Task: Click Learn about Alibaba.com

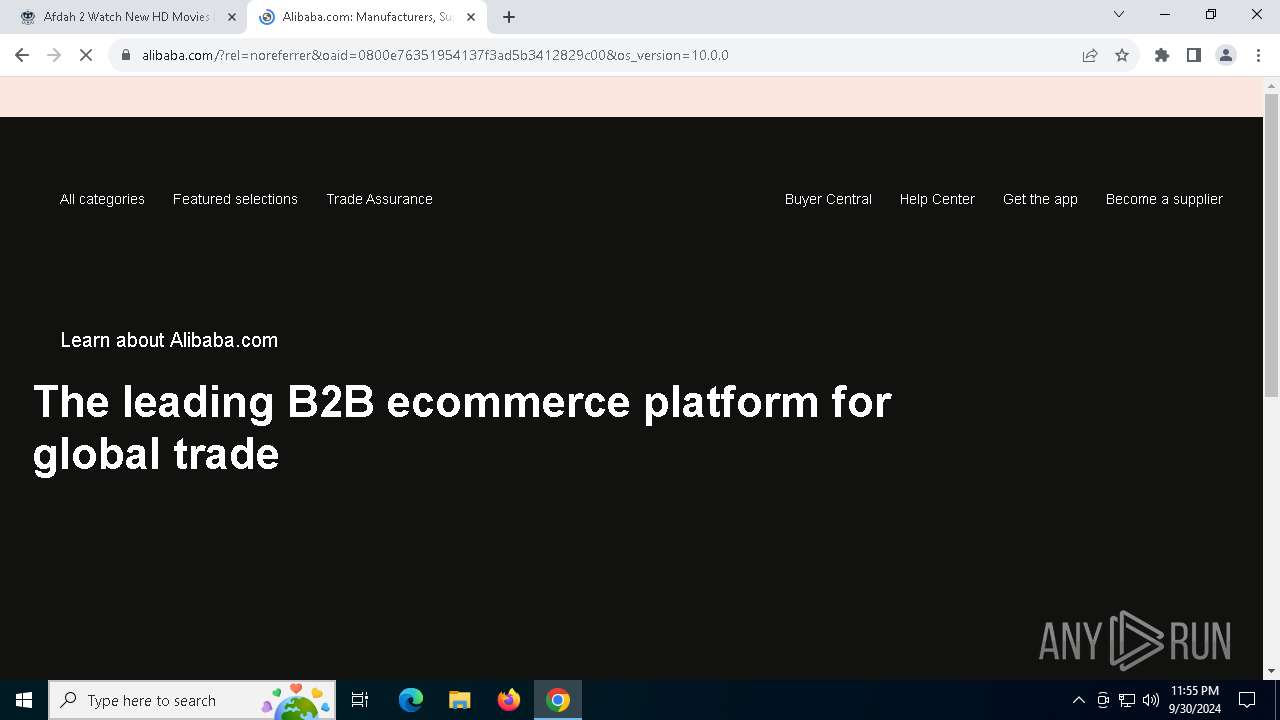Action: [169, 340]
